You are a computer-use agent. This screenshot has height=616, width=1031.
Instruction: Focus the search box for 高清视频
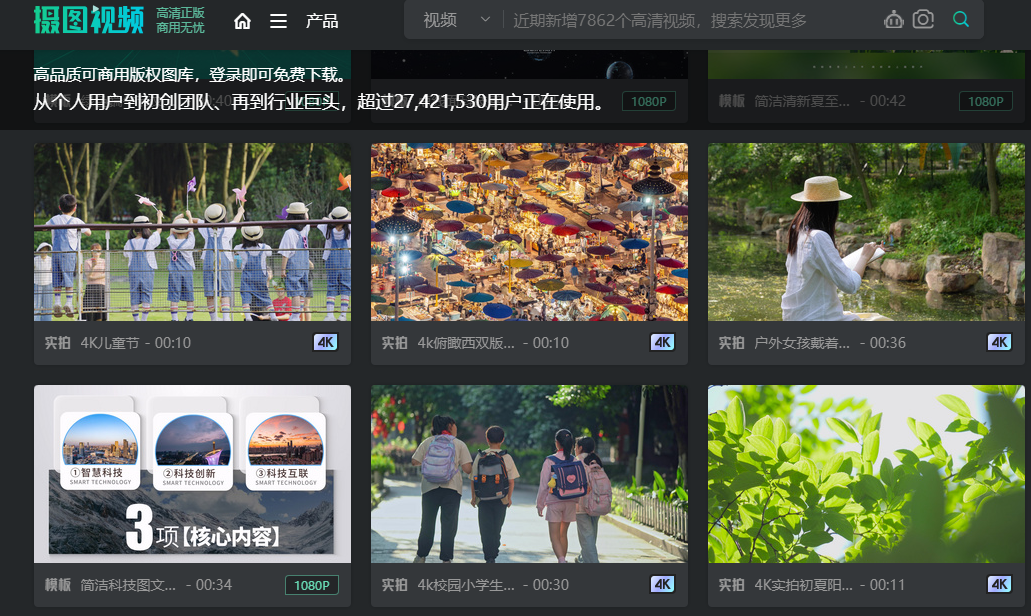[659, 20]
